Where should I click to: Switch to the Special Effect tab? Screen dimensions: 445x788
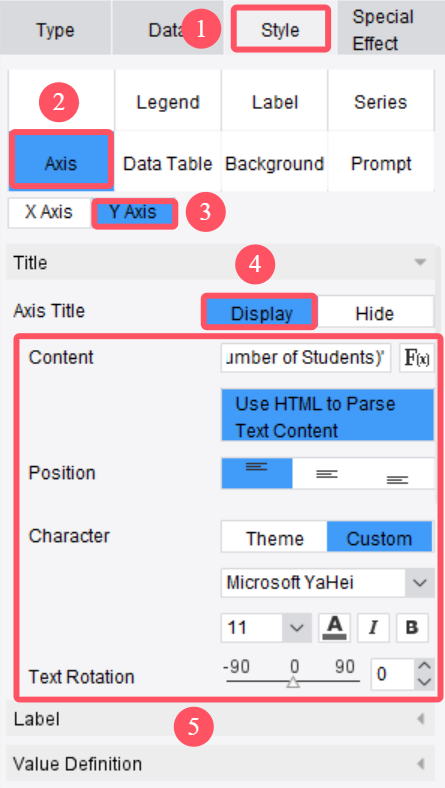coord(391,30)
